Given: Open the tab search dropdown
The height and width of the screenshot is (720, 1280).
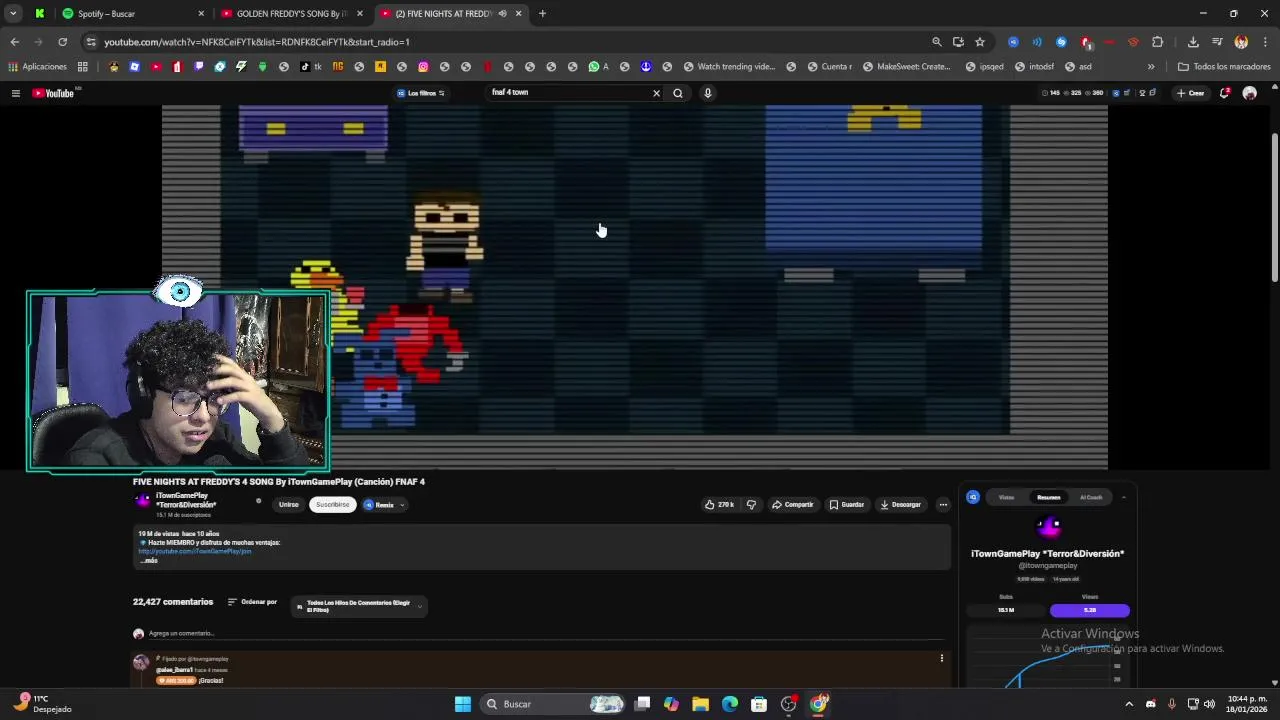Looking at the screenshot, I should pyautogui.click(x=13, y=14).
